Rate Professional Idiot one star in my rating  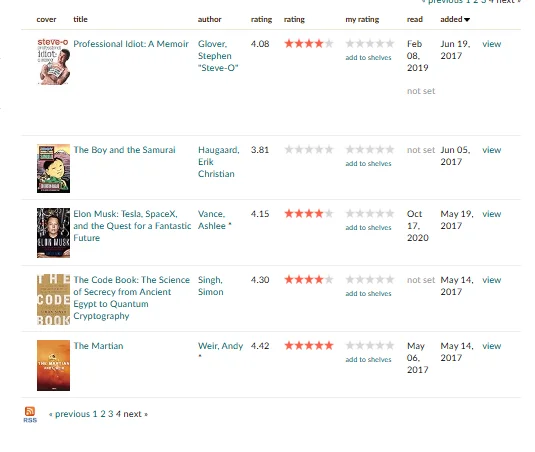pos(350,44)
